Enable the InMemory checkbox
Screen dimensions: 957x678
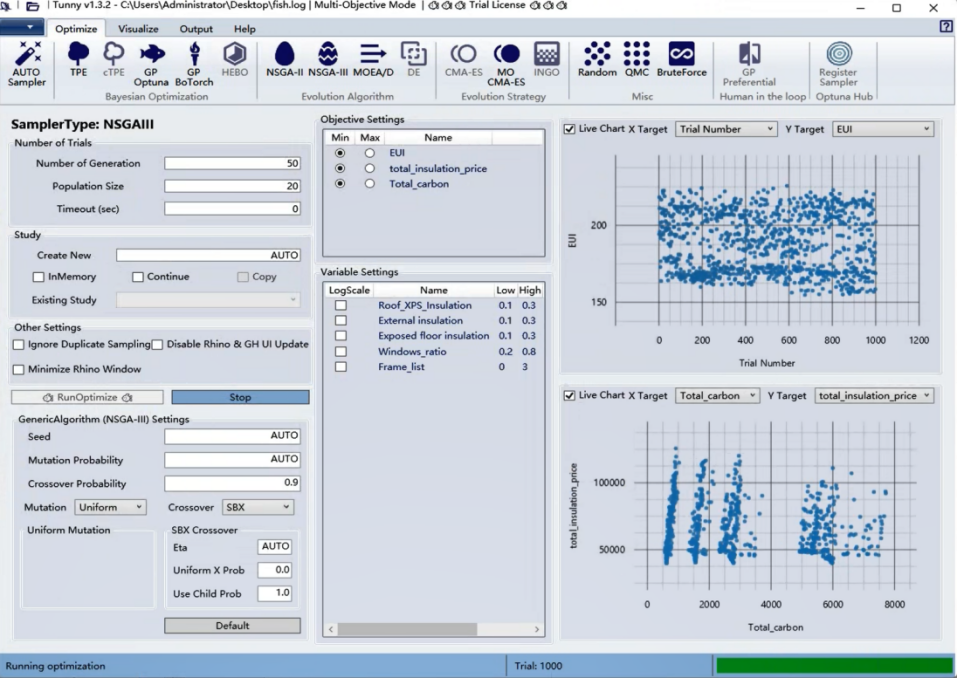click(x=38, y=277)
